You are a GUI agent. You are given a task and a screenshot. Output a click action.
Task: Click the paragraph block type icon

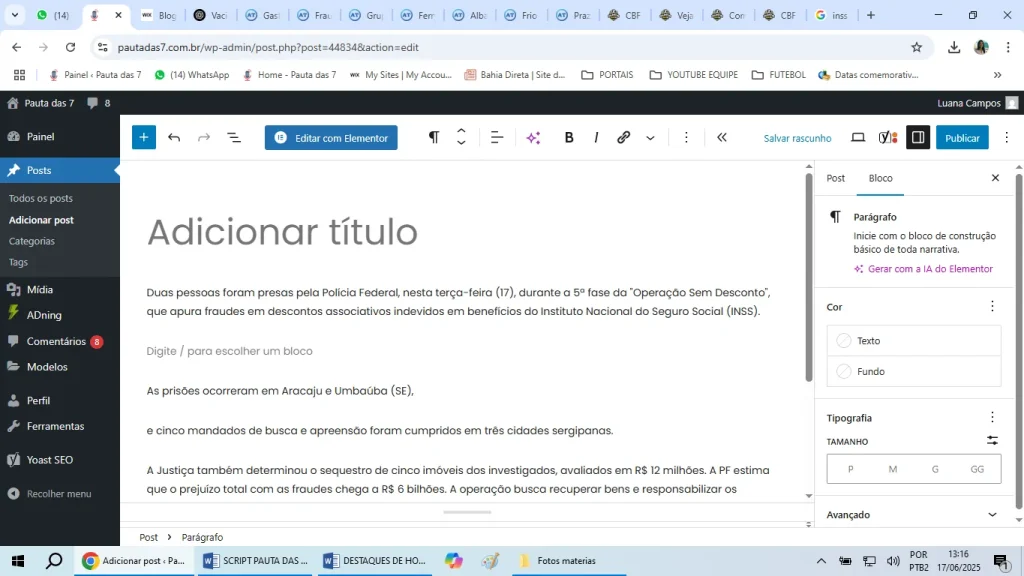pos(434,137)
